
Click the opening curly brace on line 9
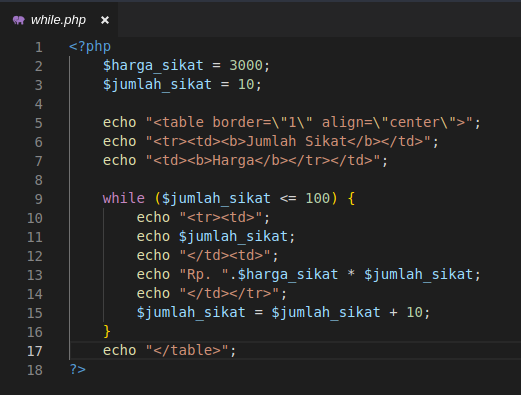[x=351, y=199]
